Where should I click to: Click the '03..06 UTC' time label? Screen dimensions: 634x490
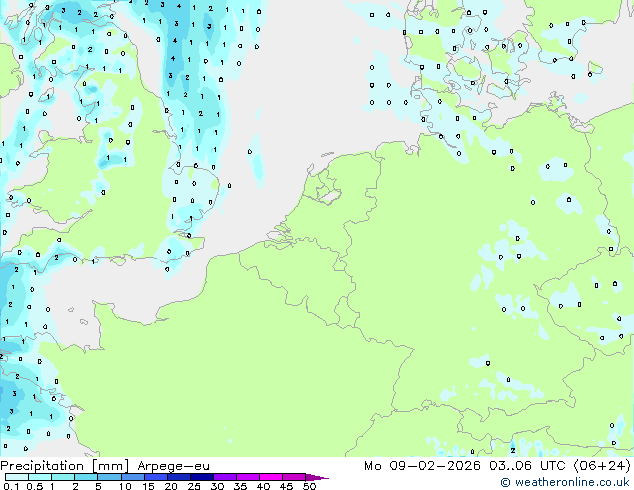click(x=527, y=466)
